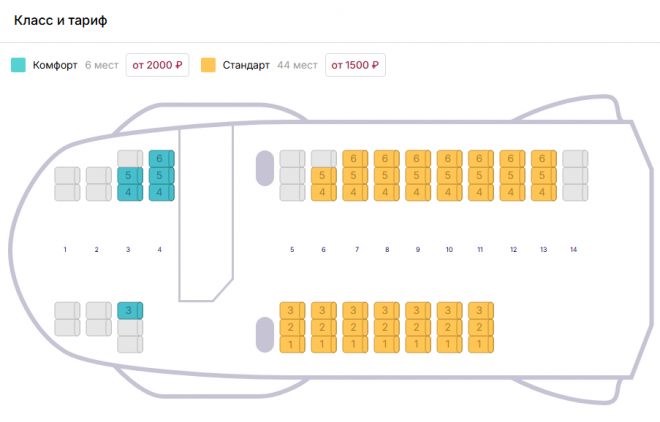Select Standard seat 2 in row 8

(x=386, y=327)
